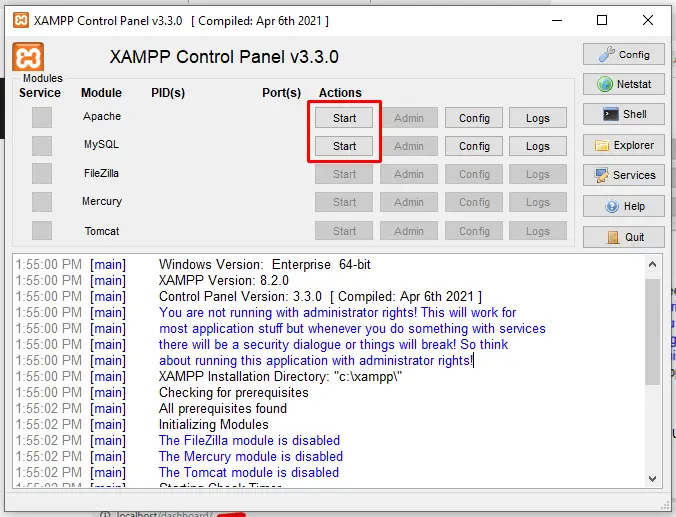
Task: Click the Apache Admin button
Action: point(409,118)
